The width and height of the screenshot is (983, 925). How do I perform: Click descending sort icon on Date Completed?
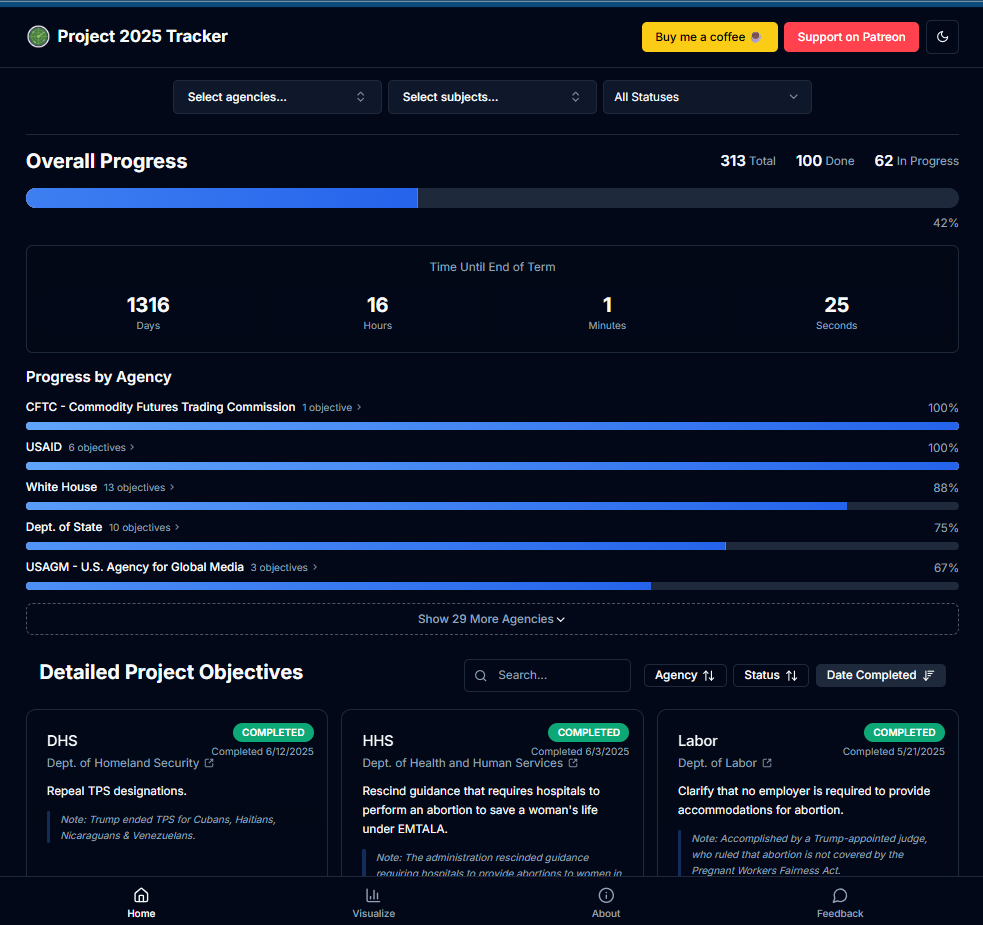[928, 675]
